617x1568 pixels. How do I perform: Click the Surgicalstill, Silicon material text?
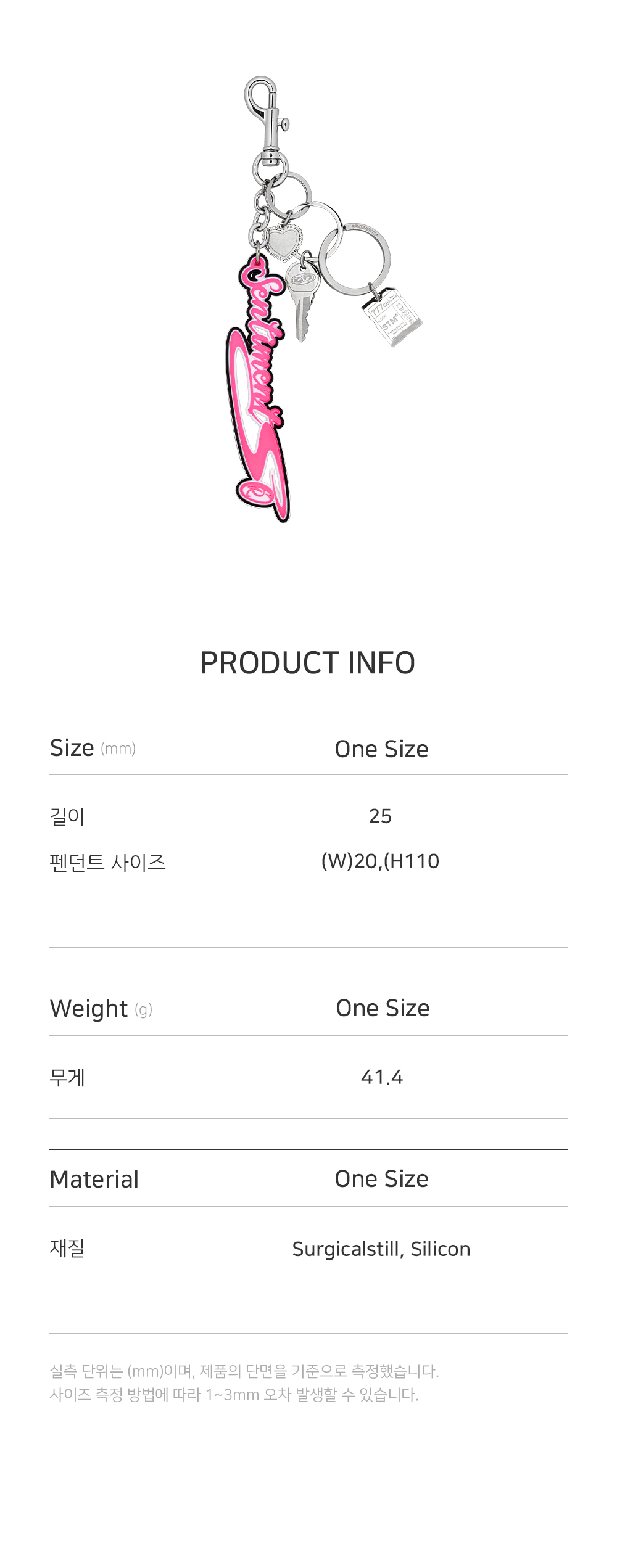[x=381, y=1249]
